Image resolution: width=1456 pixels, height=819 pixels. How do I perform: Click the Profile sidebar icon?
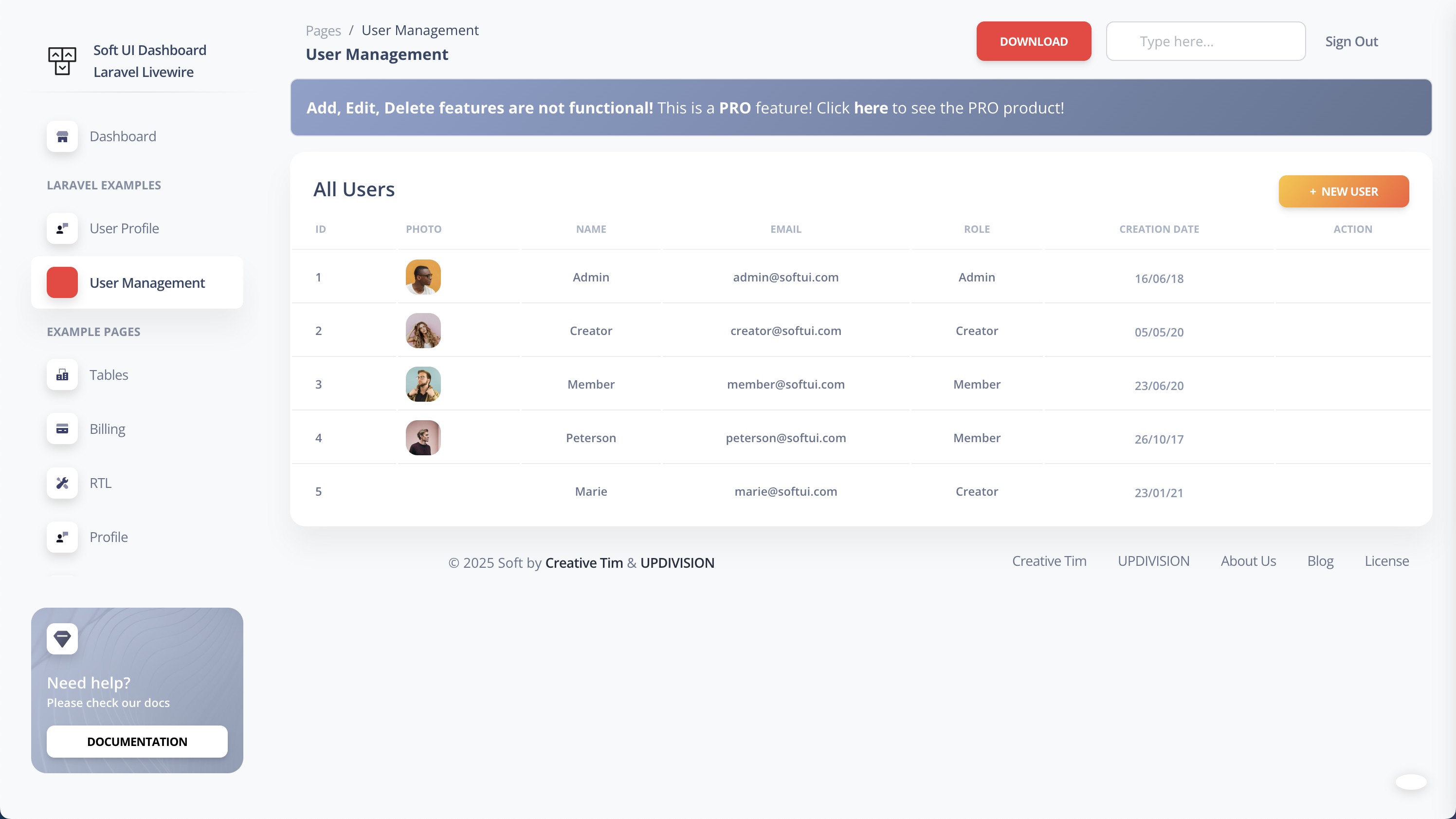[x=62, y=537]
